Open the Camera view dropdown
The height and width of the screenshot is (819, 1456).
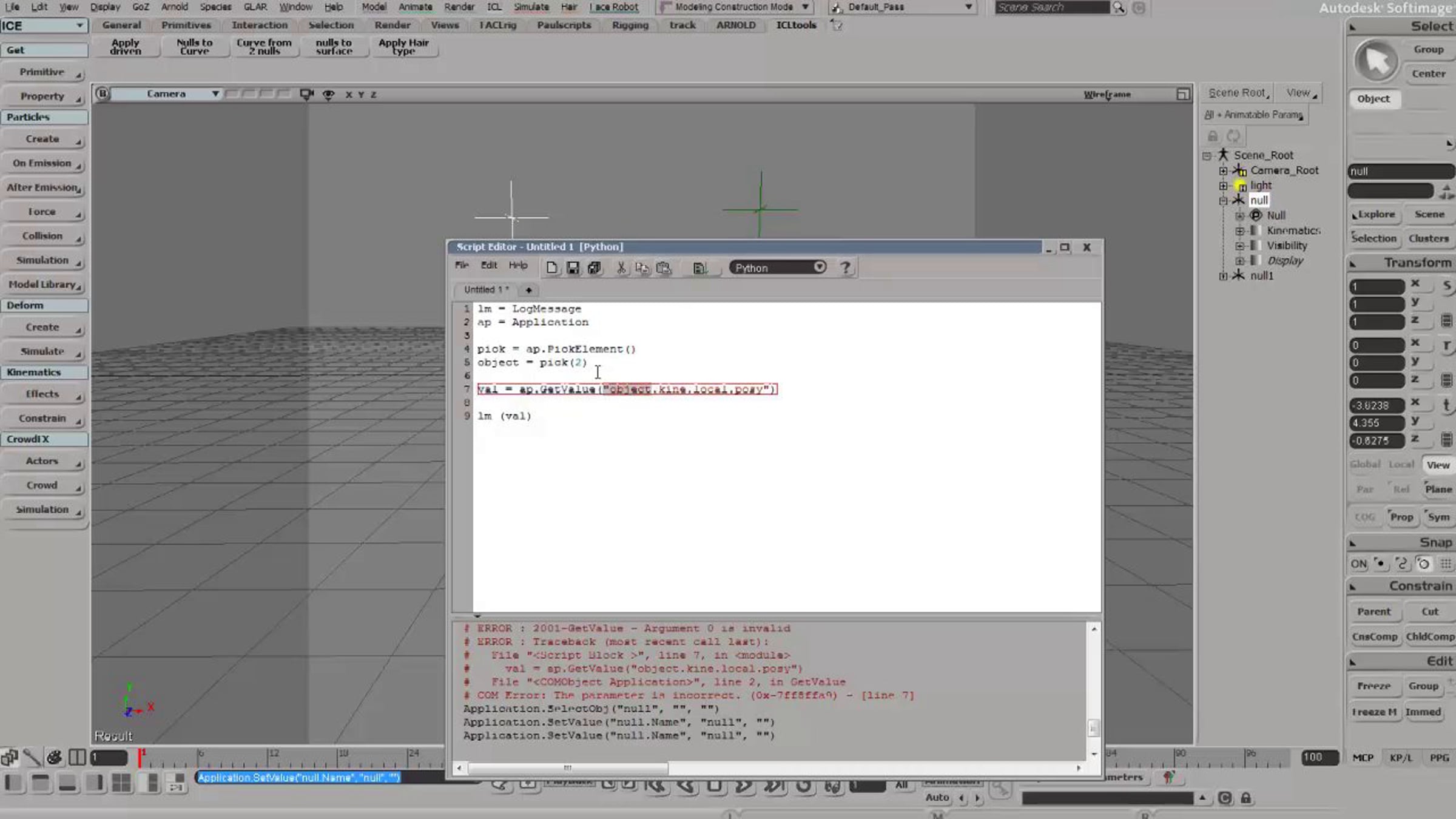tap(166, 94)
